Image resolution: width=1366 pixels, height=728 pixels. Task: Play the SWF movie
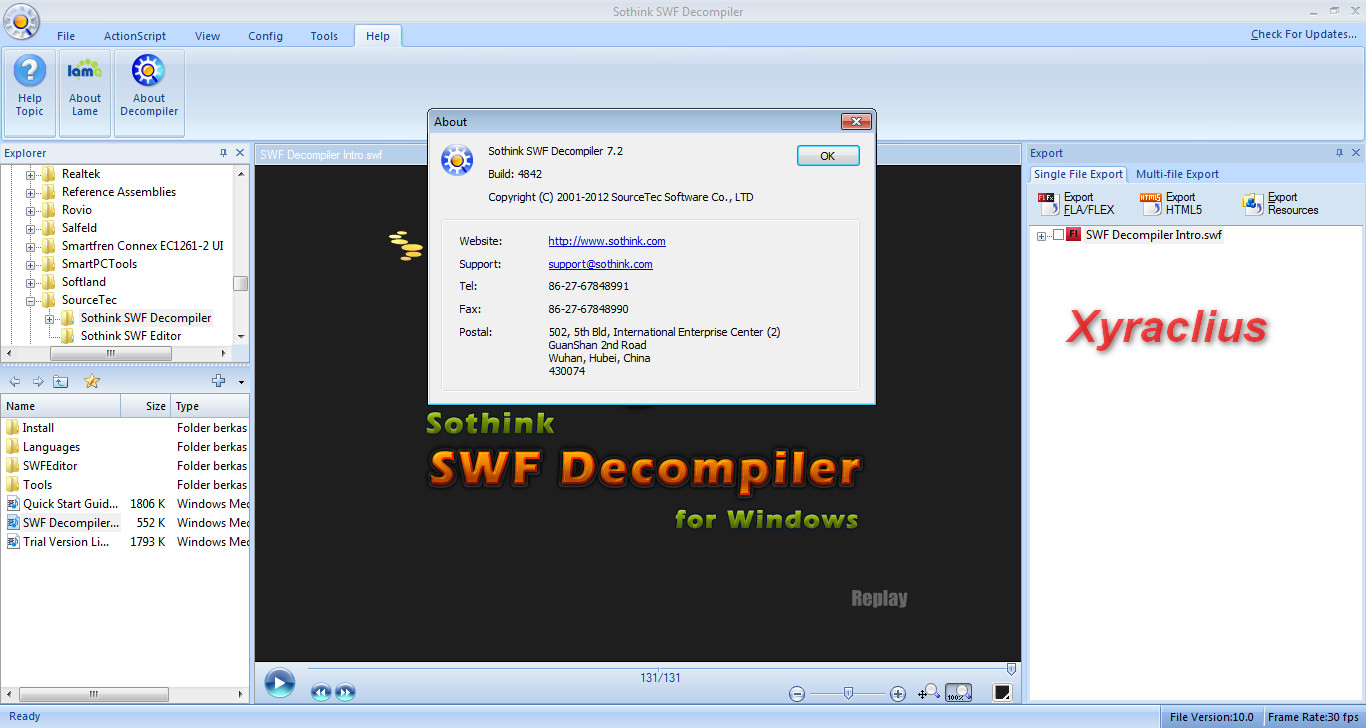[x=280, y=683]
